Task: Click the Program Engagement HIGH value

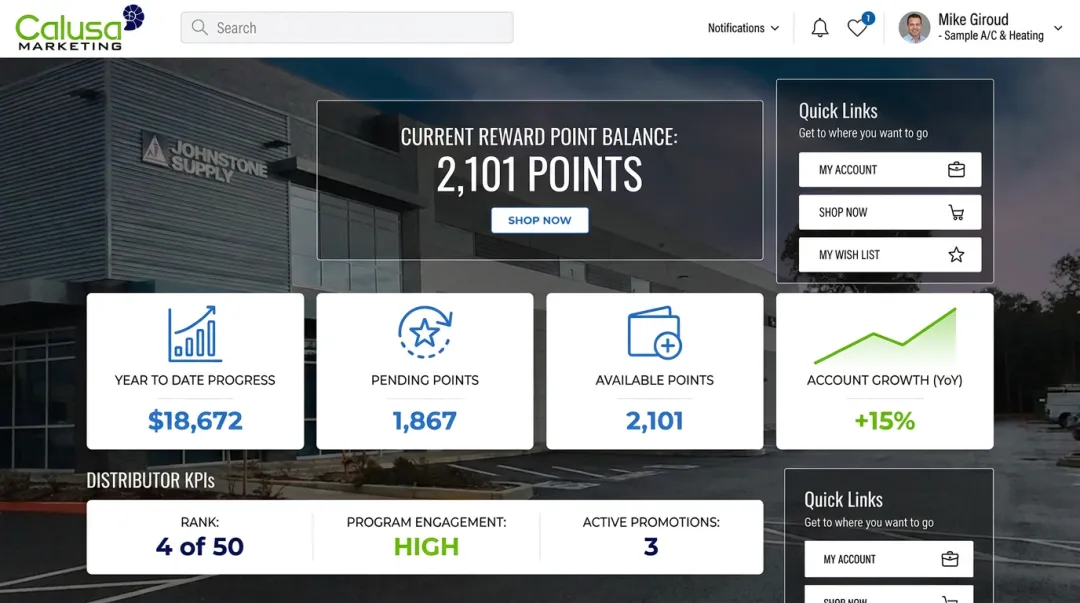Action: pos(426,546)
